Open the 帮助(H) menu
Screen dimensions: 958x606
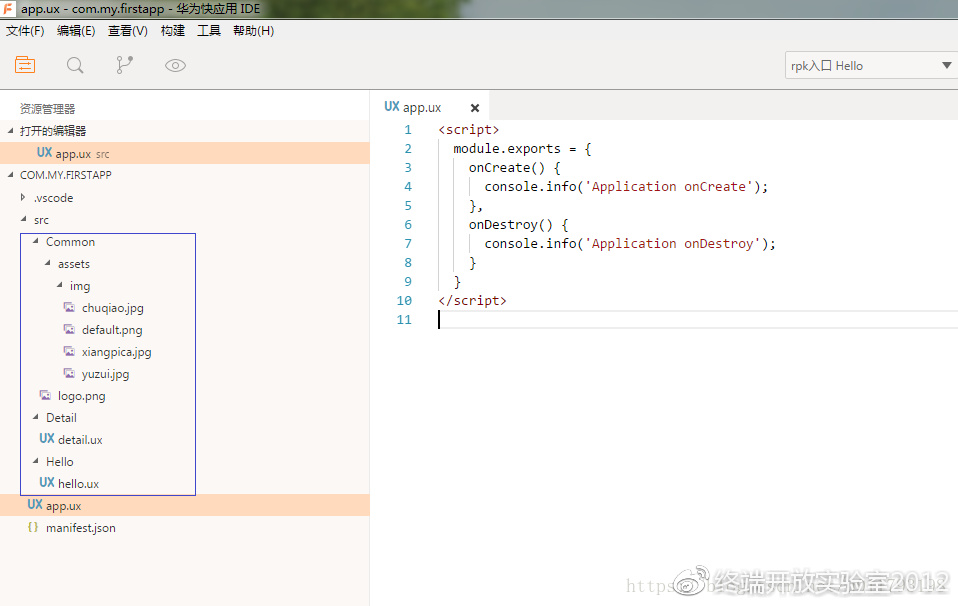click(254, 31)
